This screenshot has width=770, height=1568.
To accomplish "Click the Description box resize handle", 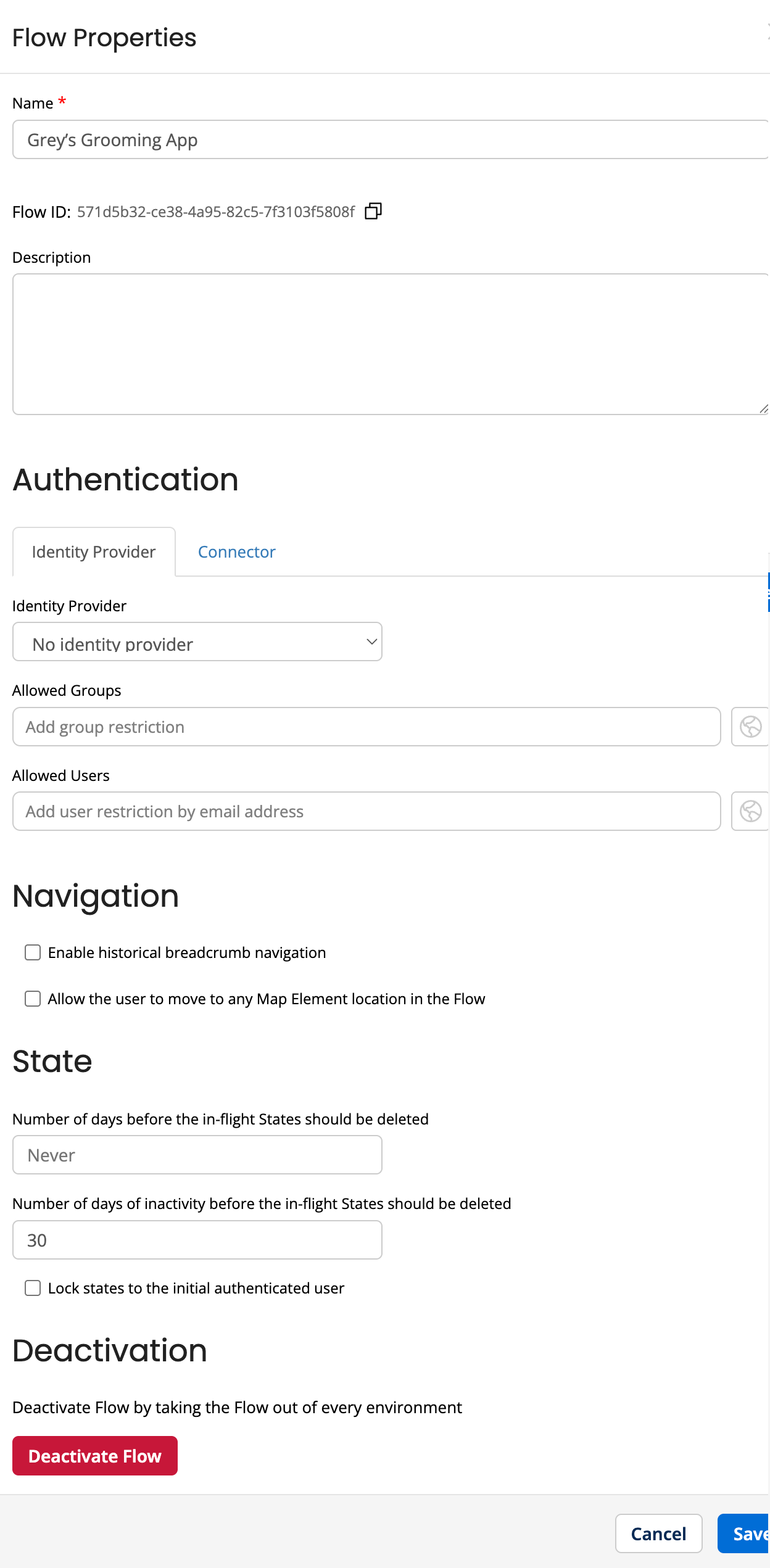I will (763, 408).
